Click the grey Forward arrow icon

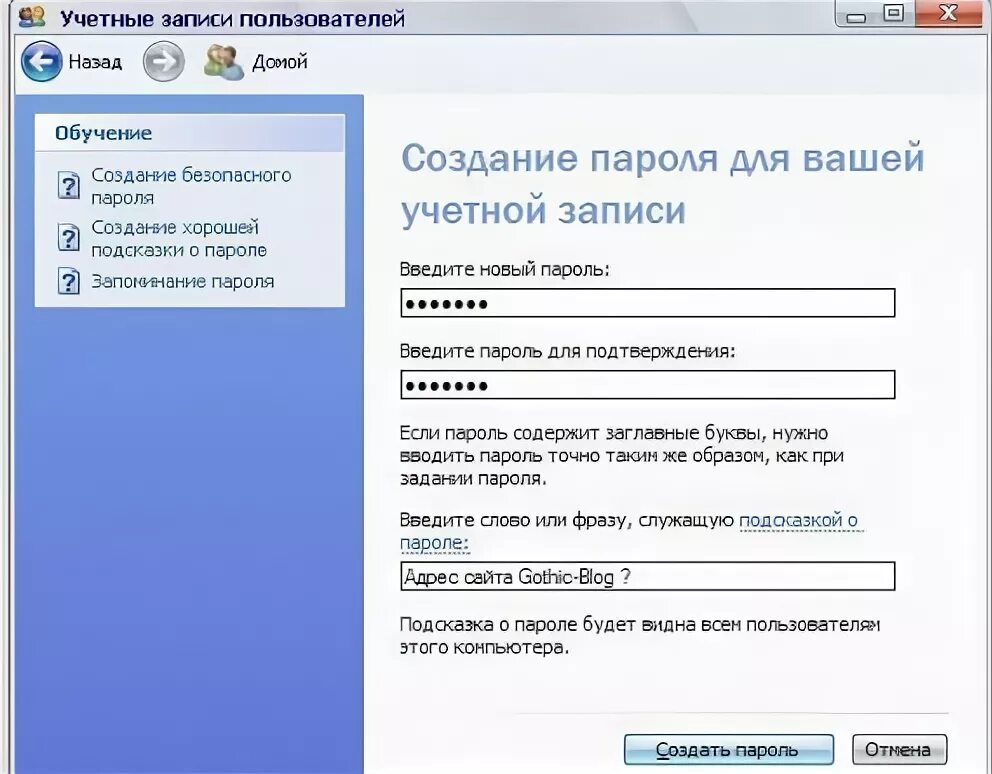164,61
